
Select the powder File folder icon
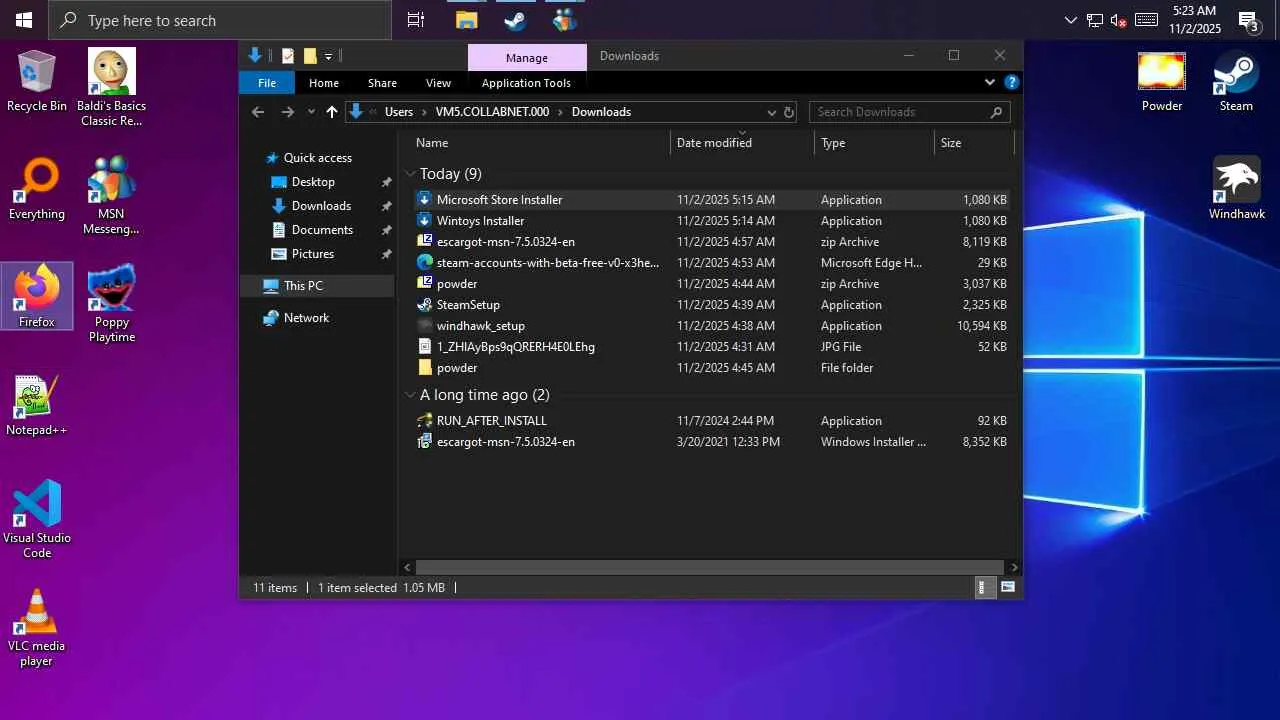[425, 368]
